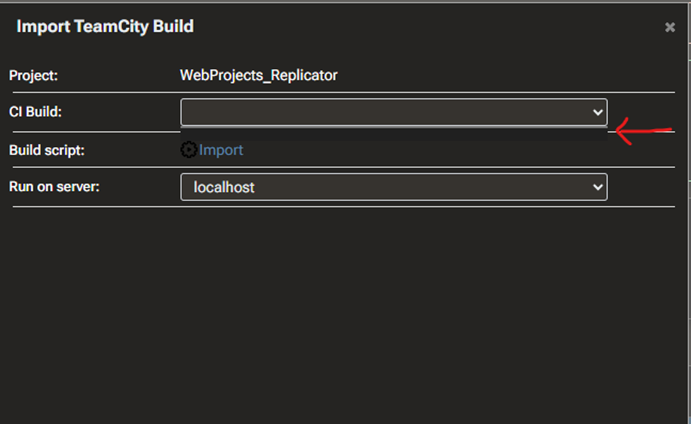Click the CI Build dropdown chevron arrow
The height and width of the screenshot is (424, 691).
point(598,112)
